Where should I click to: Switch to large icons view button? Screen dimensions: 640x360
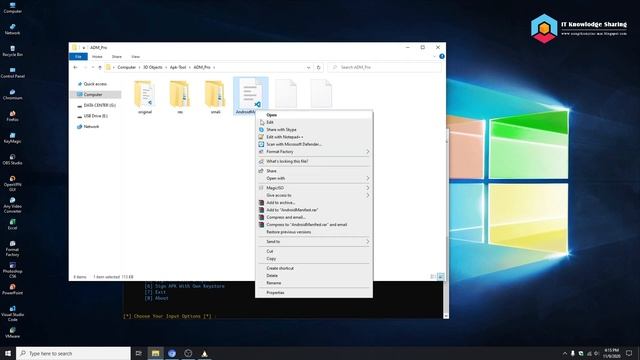[x=441, y=277]
